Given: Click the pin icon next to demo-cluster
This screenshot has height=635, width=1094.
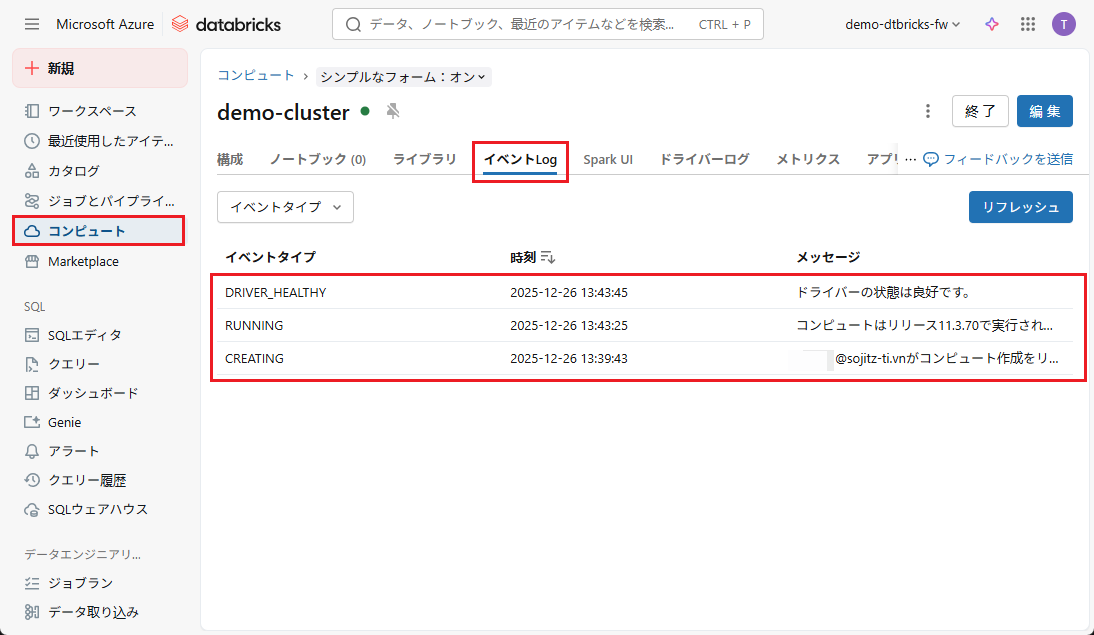Looking at the screenshot, I should pos(393,111).
